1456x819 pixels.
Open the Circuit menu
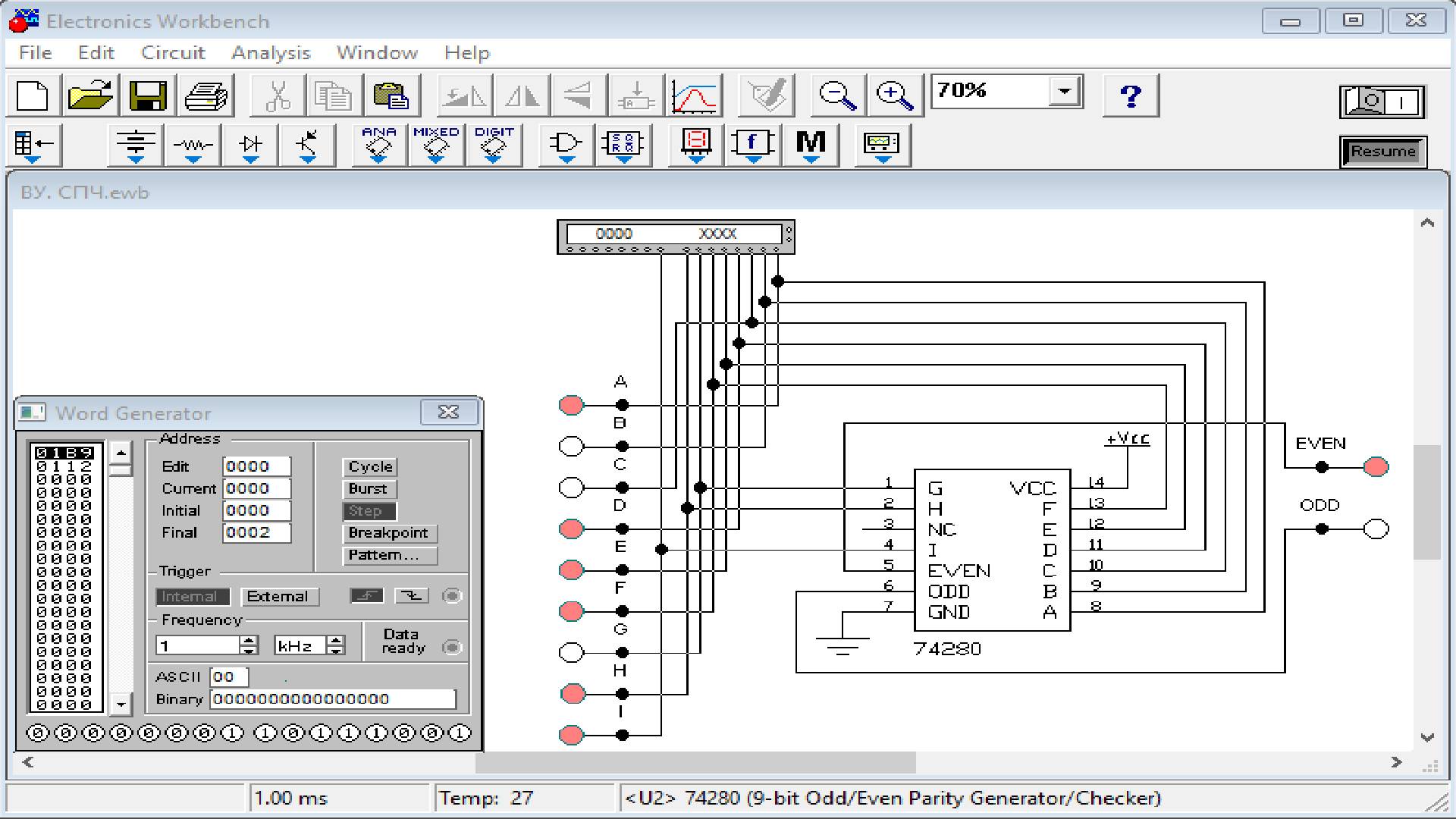(173, 53)
